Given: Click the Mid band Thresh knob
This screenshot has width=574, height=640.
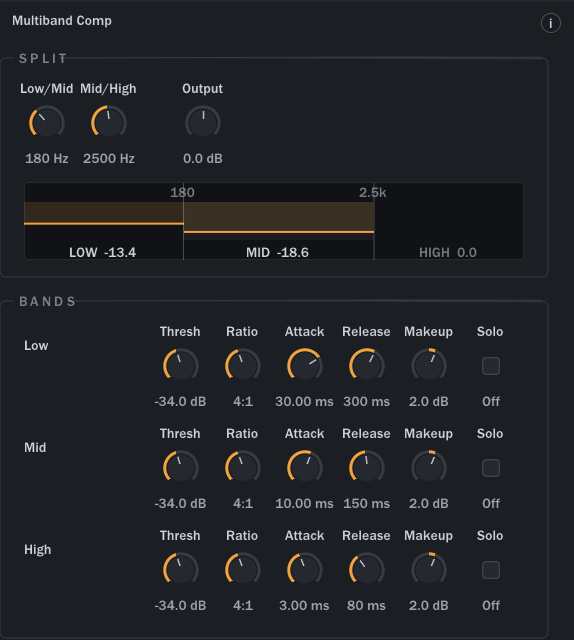Looking at the screenshot, I should (180, 467).
